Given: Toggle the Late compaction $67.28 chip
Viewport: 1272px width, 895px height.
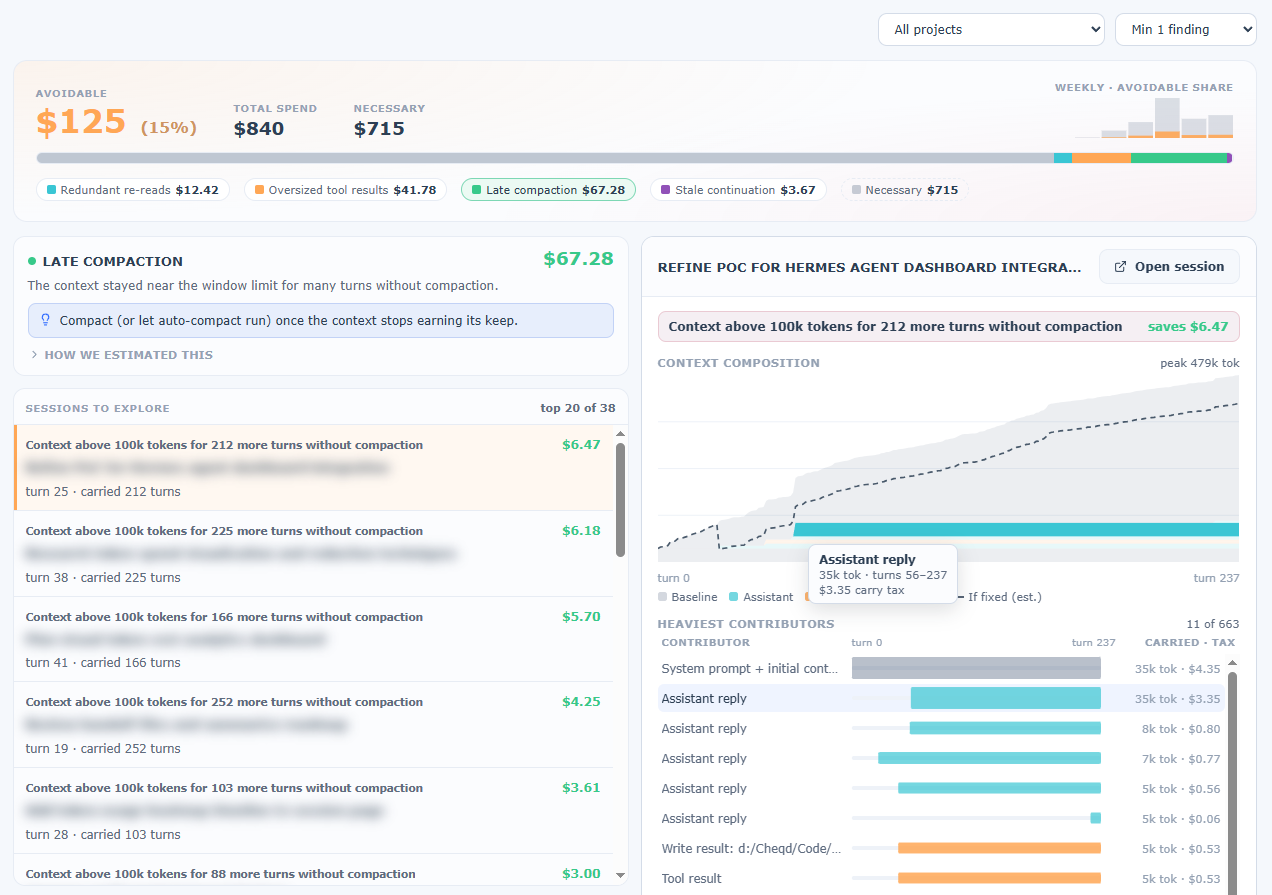Looking at the screenshot, I should 548,190.
